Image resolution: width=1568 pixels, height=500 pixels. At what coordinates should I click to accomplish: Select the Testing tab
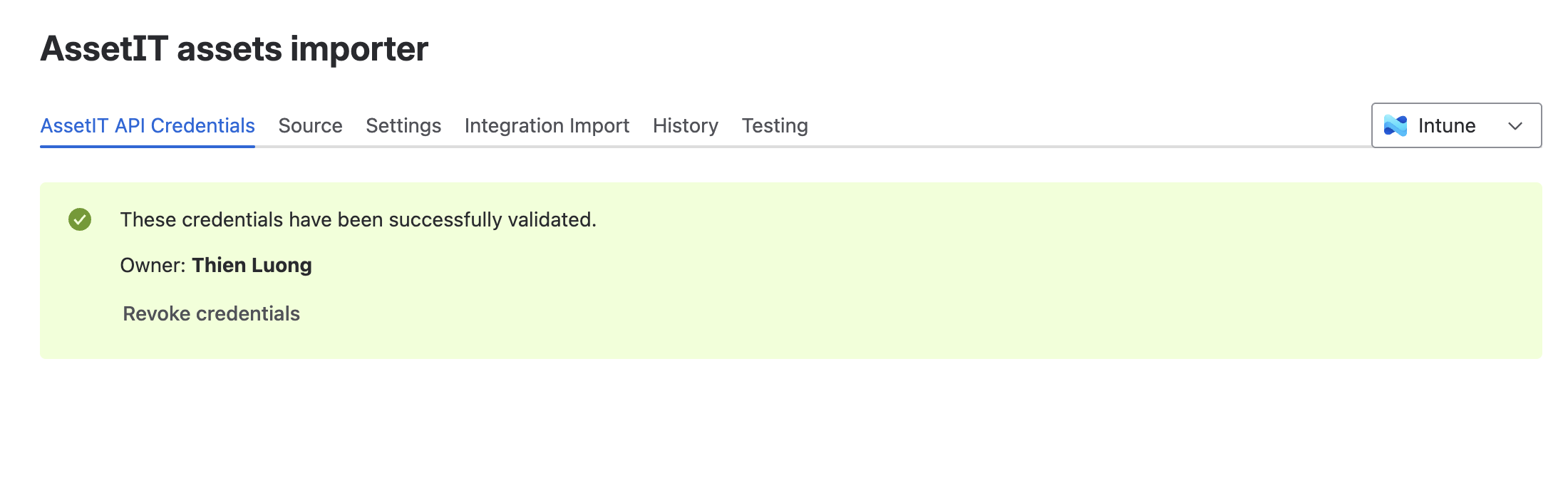click(775, 125)
